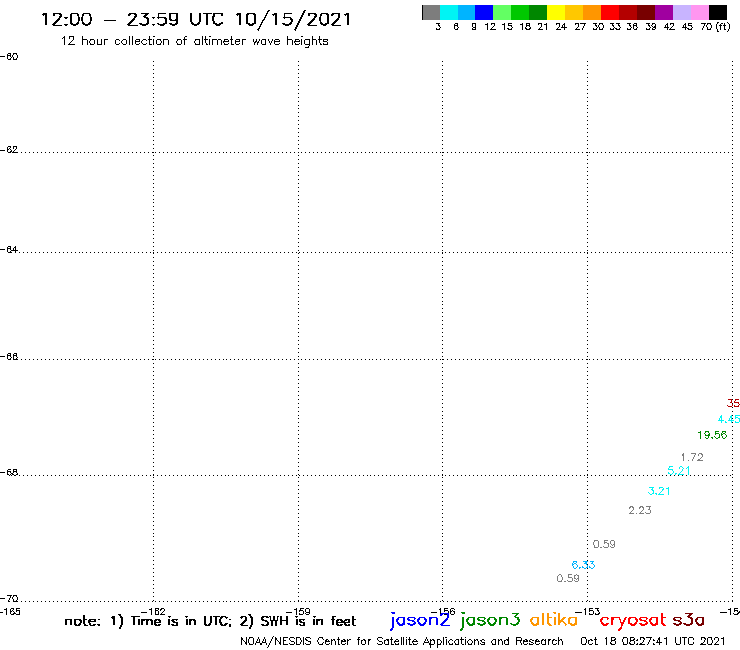Screen dimensions: 740x650
Task: Click the '70 (ft)' scale label
Action: [715, 26]
